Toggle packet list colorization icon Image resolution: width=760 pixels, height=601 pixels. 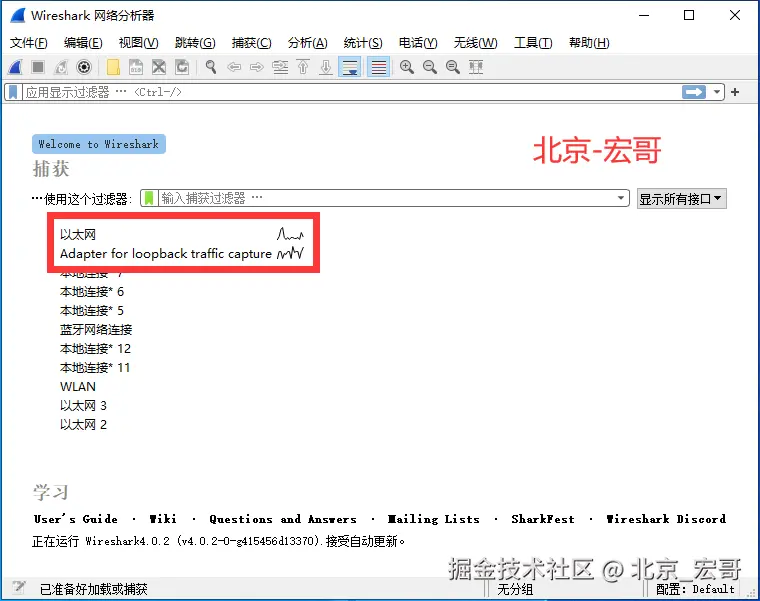pyautogui.click(x=379, y=67)
